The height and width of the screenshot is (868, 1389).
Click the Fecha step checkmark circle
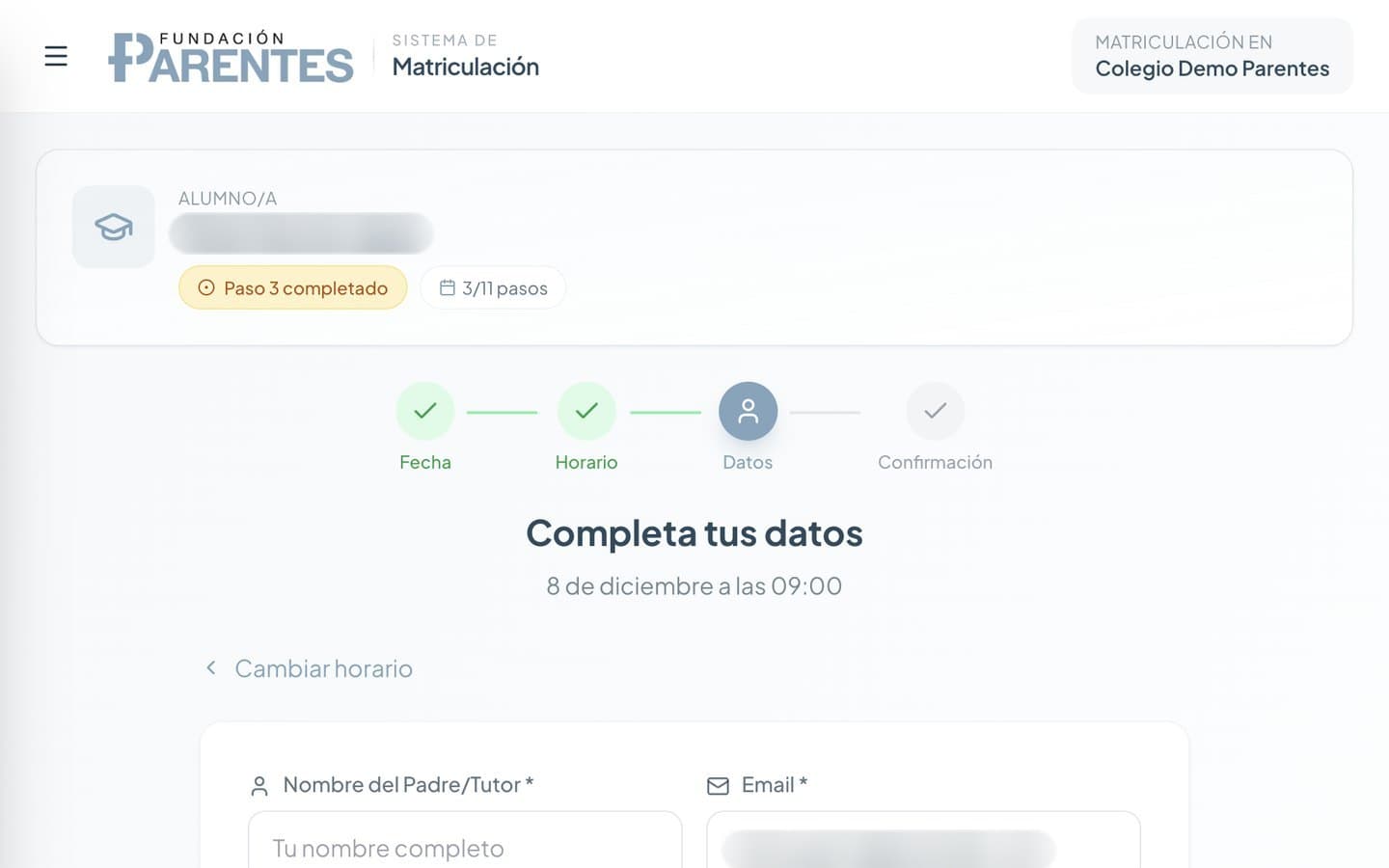point(425,411)
